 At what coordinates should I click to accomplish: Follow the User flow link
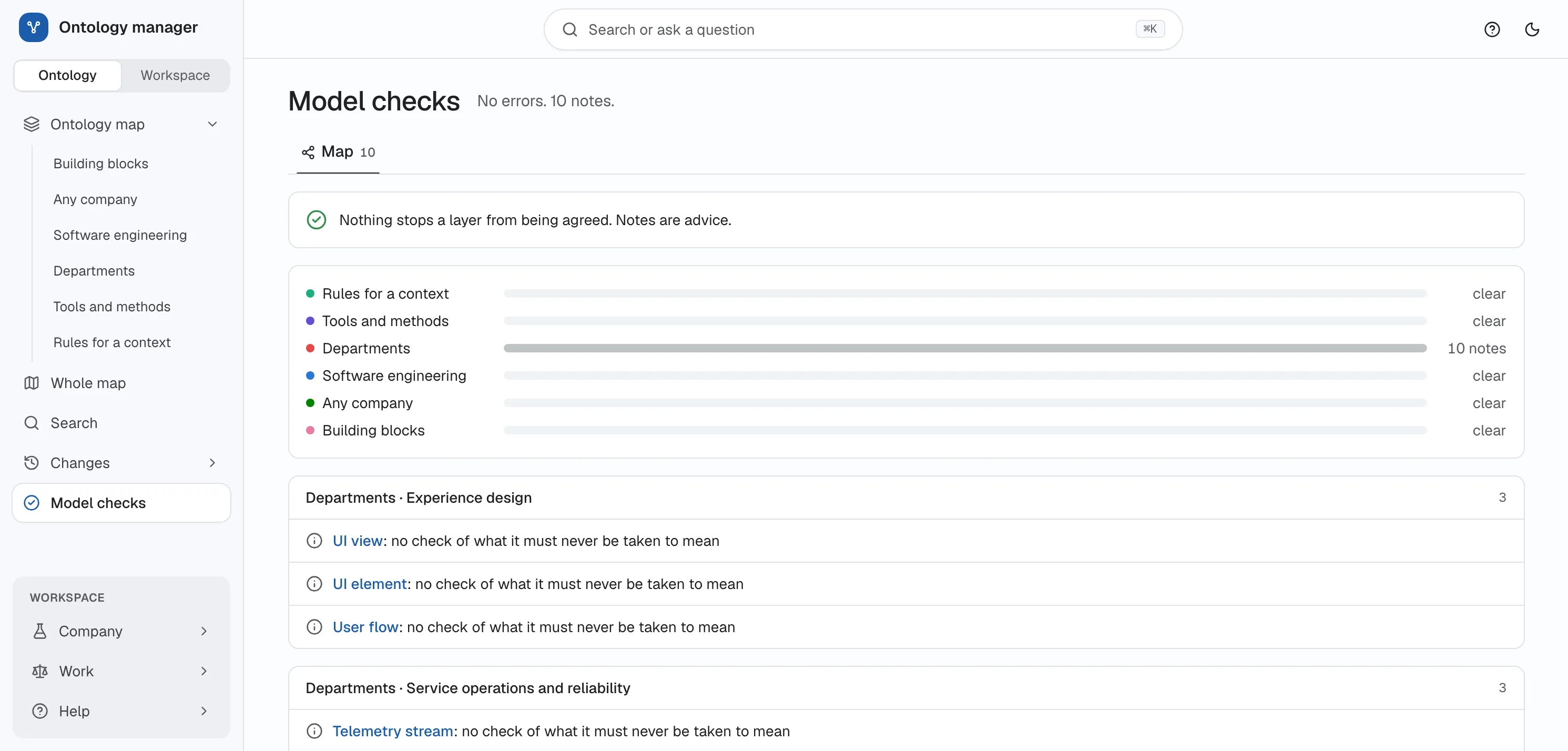click(x=365, y=627)
